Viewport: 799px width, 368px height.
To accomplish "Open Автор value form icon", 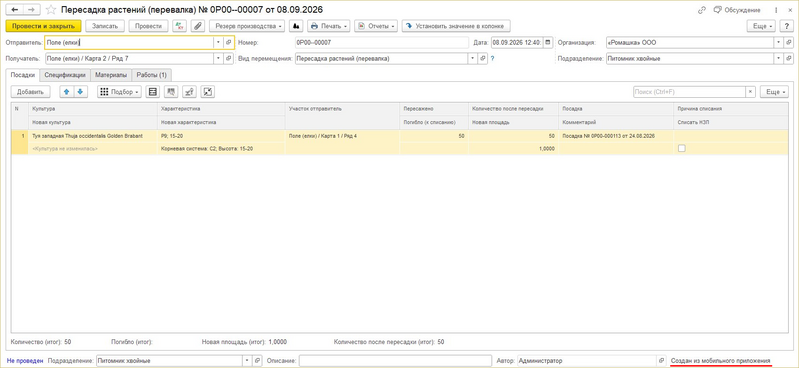I will [x=662, y=360].
